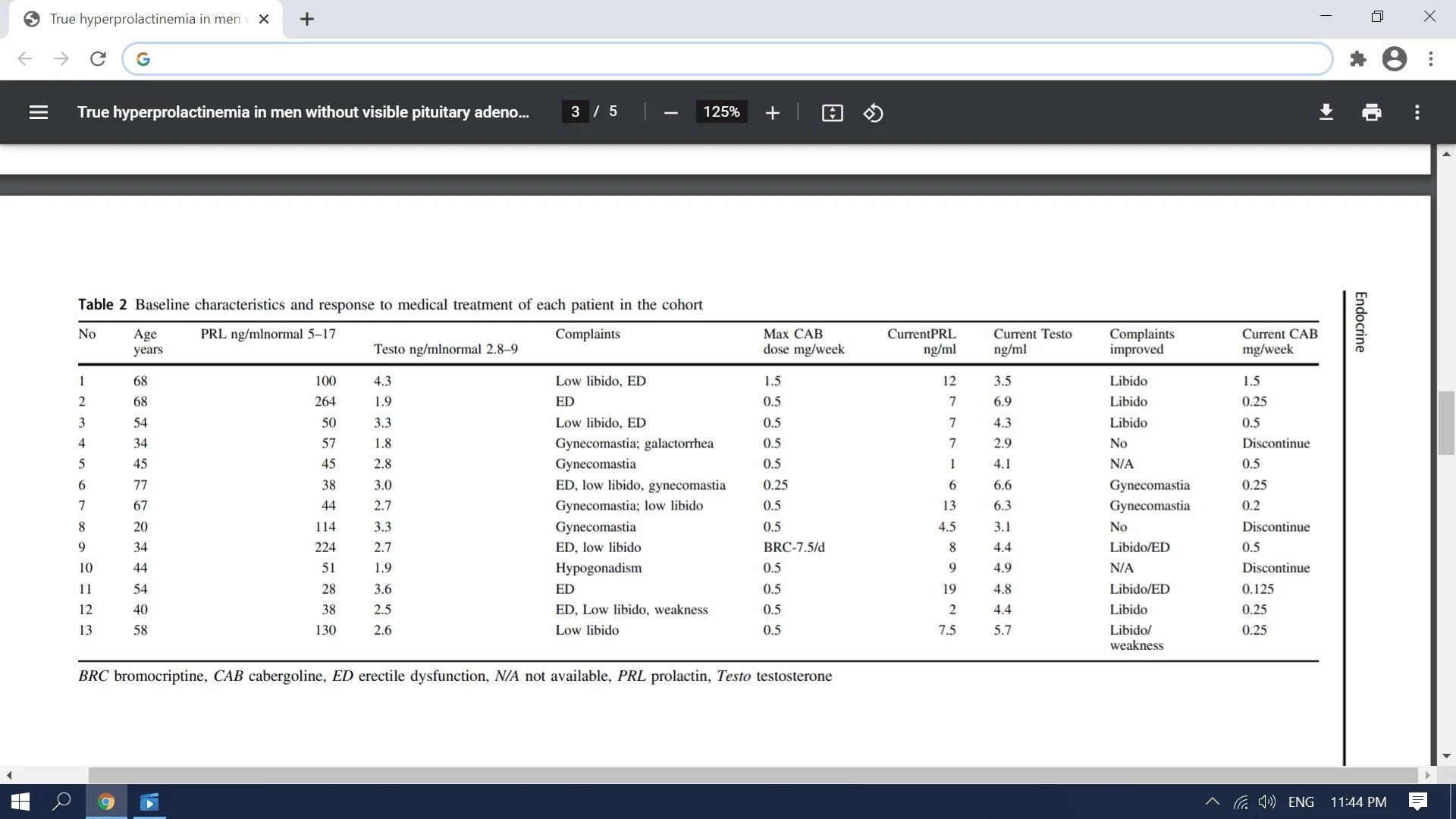
Task: Open the browser extensions puzzle icon
Action: pos(1358,58)
